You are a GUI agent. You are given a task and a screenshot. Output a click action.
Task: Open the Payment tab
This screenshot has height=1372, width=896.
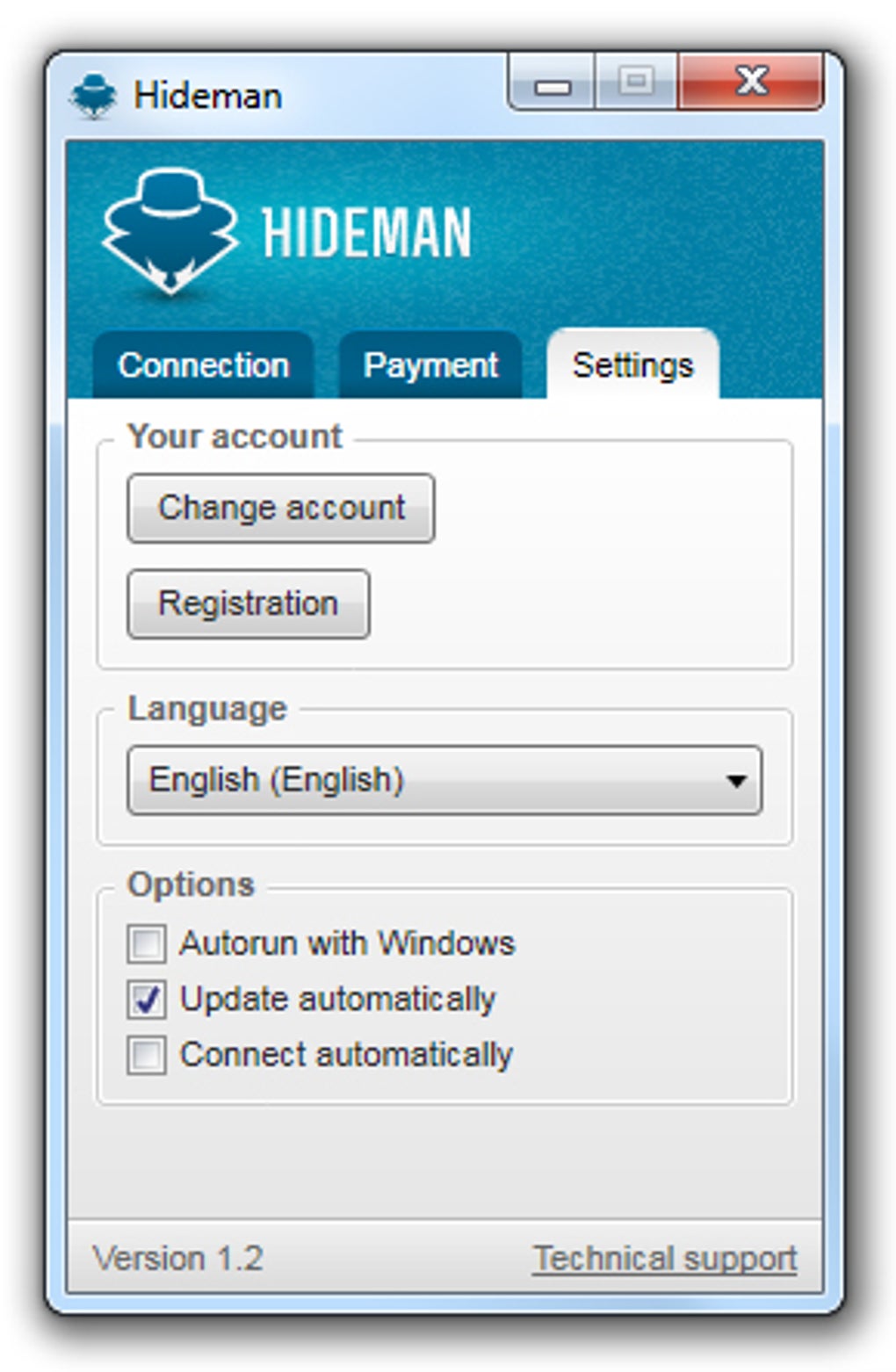pyautogui.click(x=430, y=365)
